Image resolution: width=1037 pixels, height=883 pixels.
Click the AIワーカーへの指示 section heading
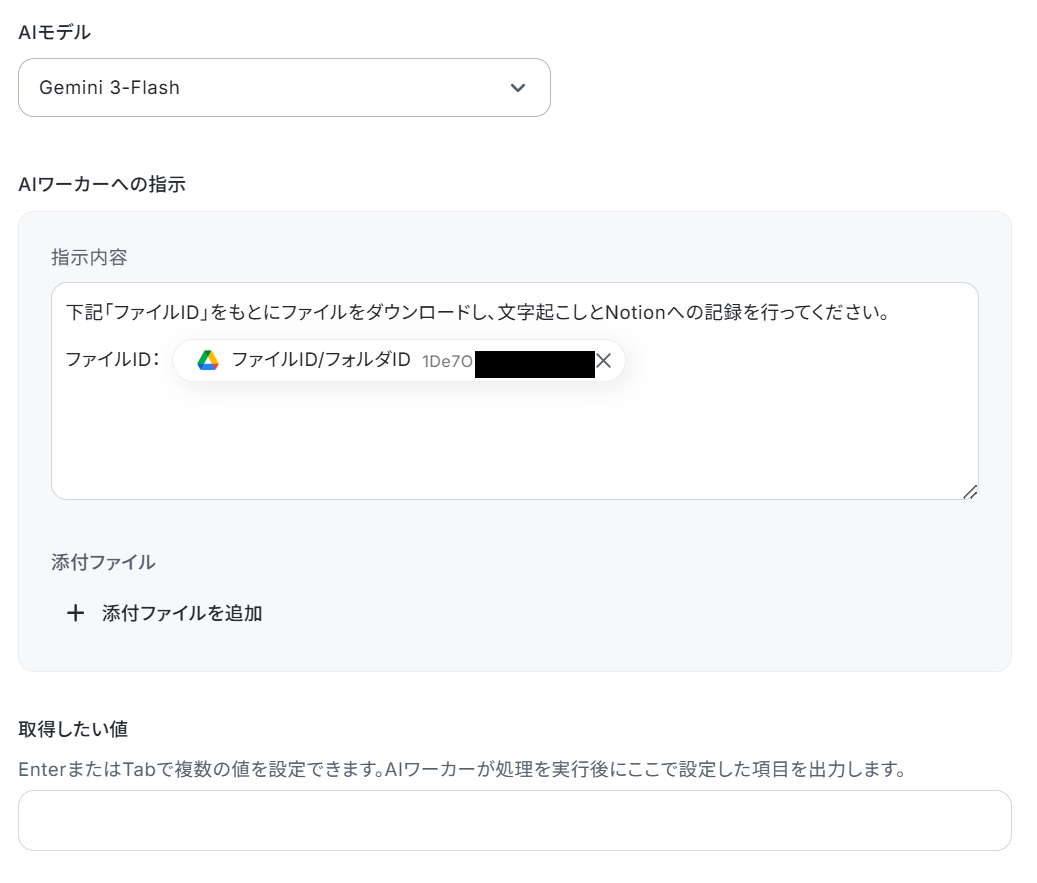click(x=102, y=184)
